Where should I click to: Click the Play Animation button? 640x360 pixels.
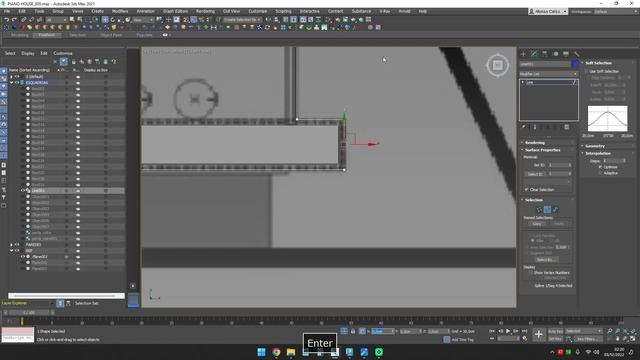tap(508, 331)
